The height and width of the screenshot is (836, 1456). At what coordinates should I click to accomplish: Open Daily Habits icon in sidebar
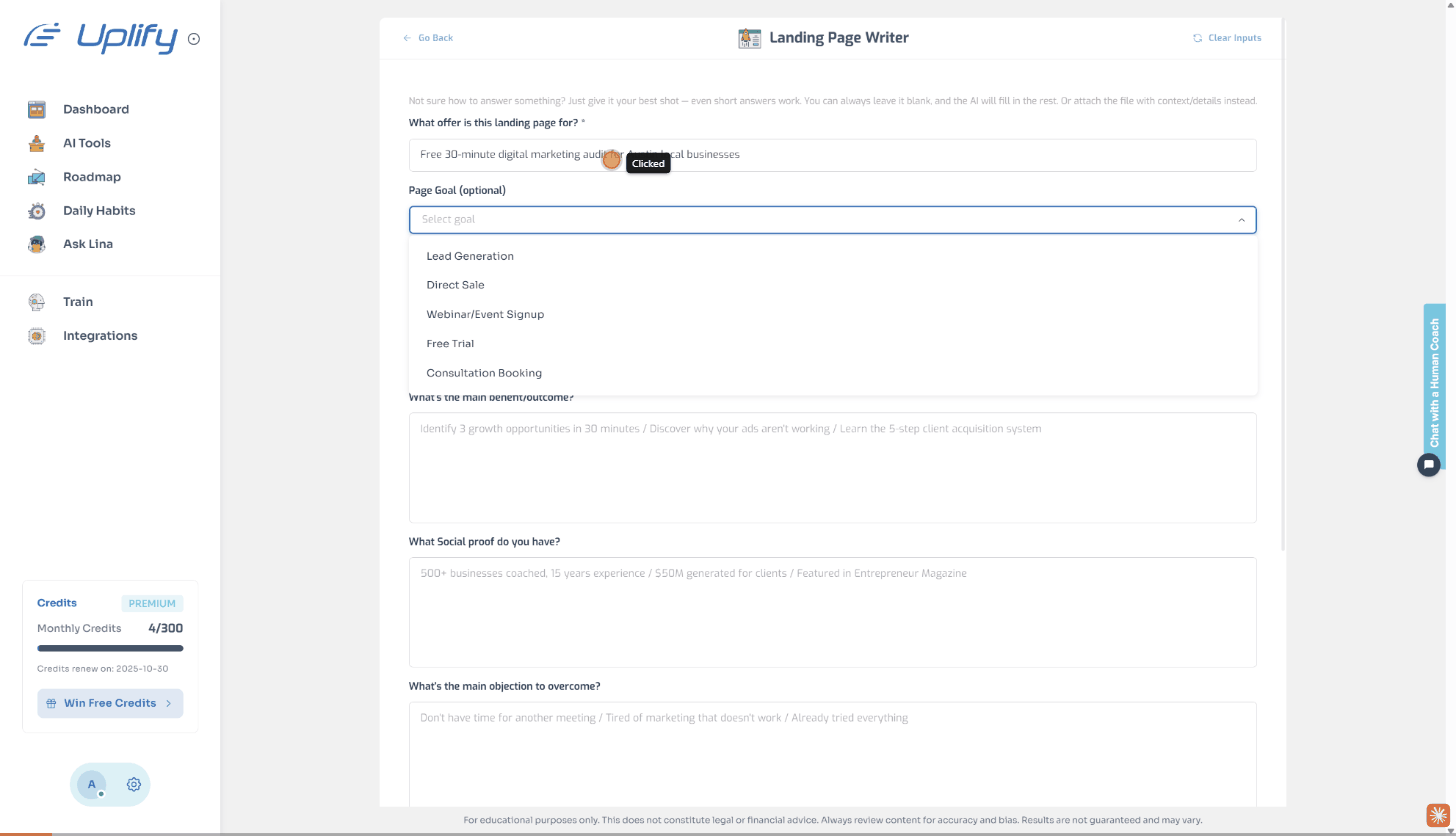coord(37,211)
